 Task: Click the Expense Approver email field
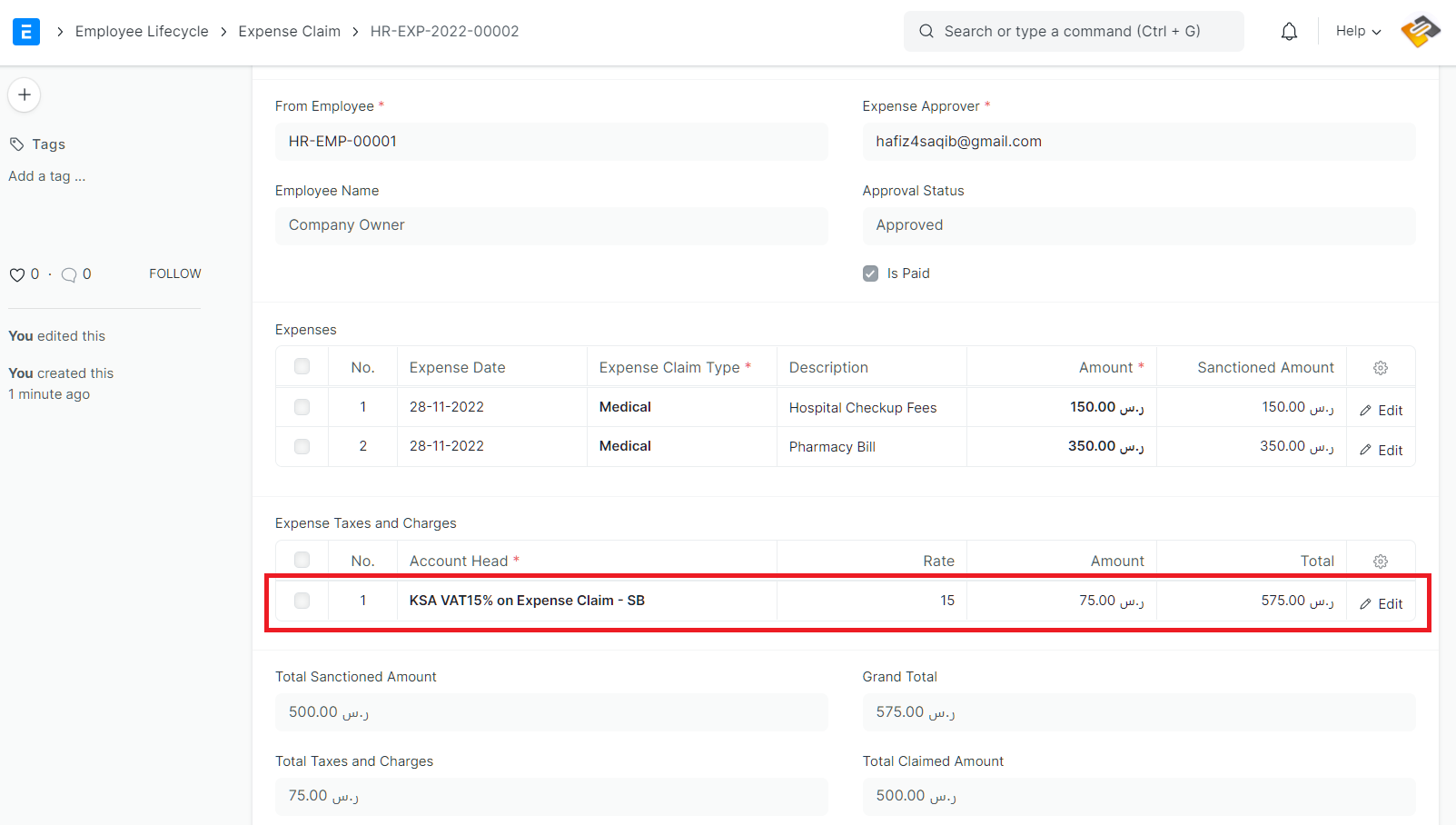[x=1139, y=142]
